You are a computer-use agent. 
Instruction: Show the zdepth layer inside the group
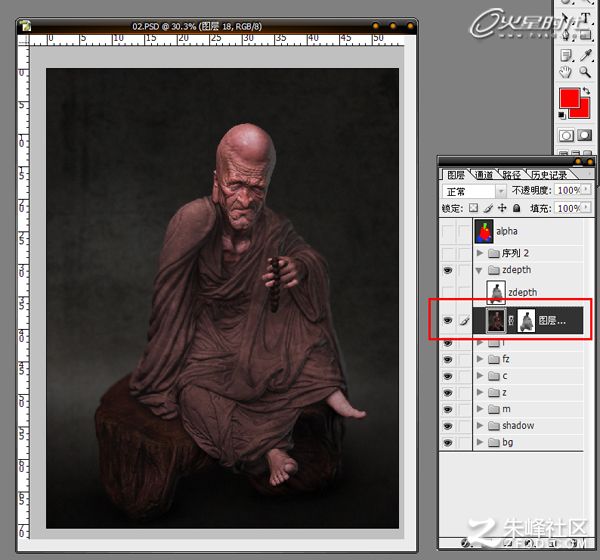[448, 292]
